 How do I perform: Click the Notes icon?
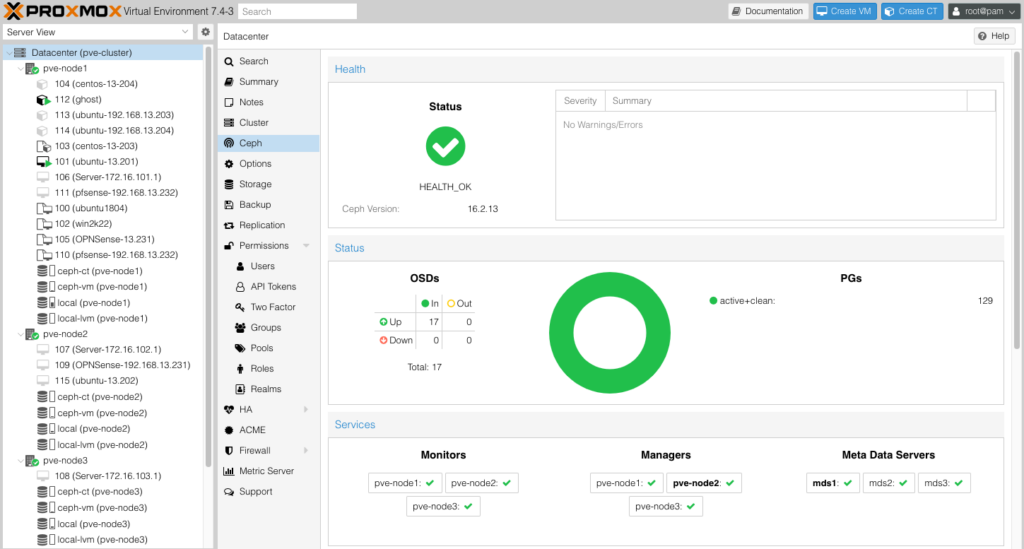(229, 102)
